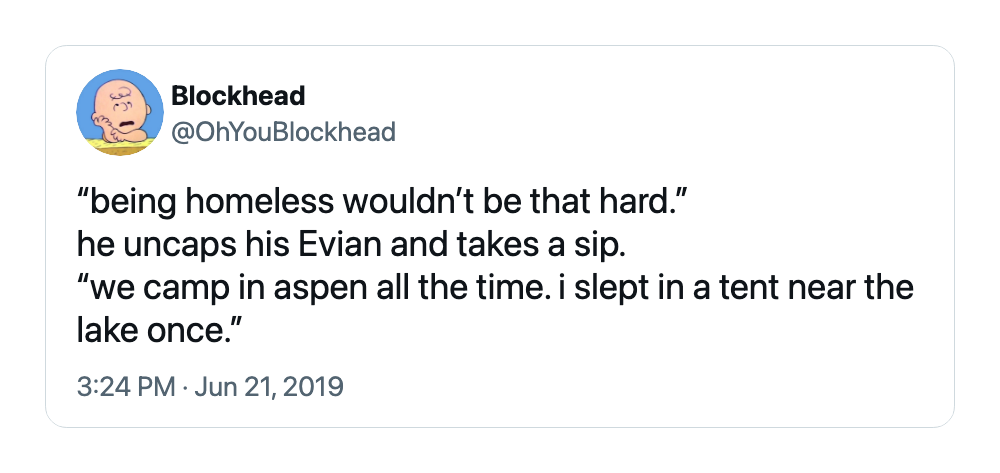Click the line "he uncaps his Evian"
The height and width of the screenshot is (473, 1000).
pos(348,245)
